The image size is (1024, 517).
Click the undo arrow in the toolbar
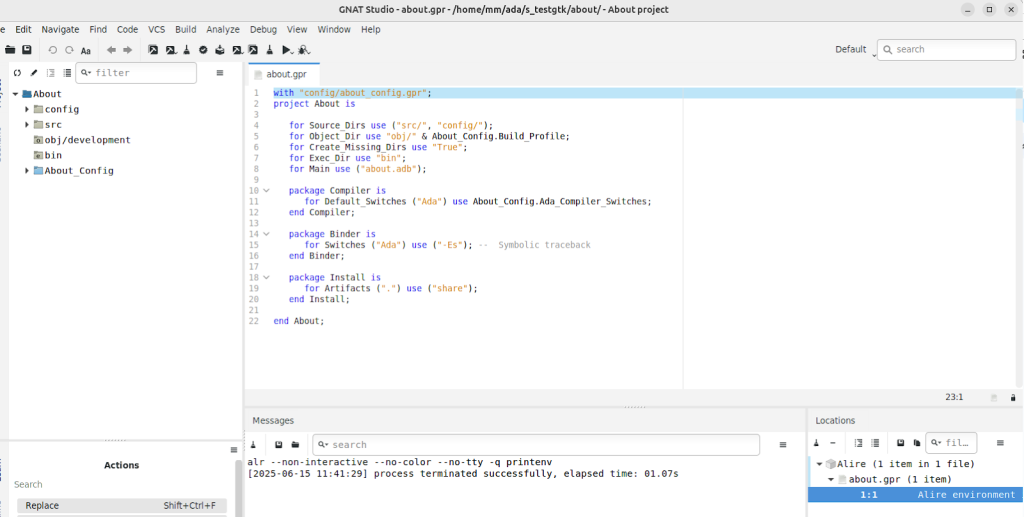52,50
